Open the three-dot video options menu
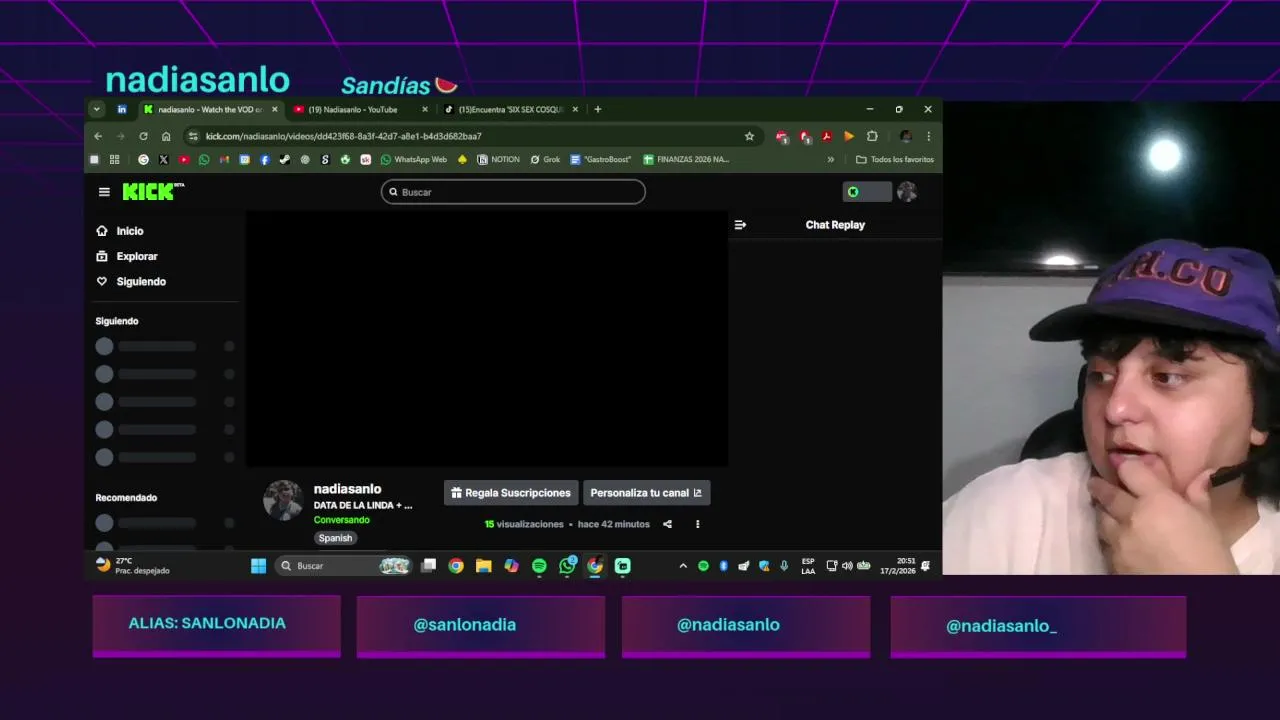Screen dimensions: 1280x720 [x=697, y=524]
